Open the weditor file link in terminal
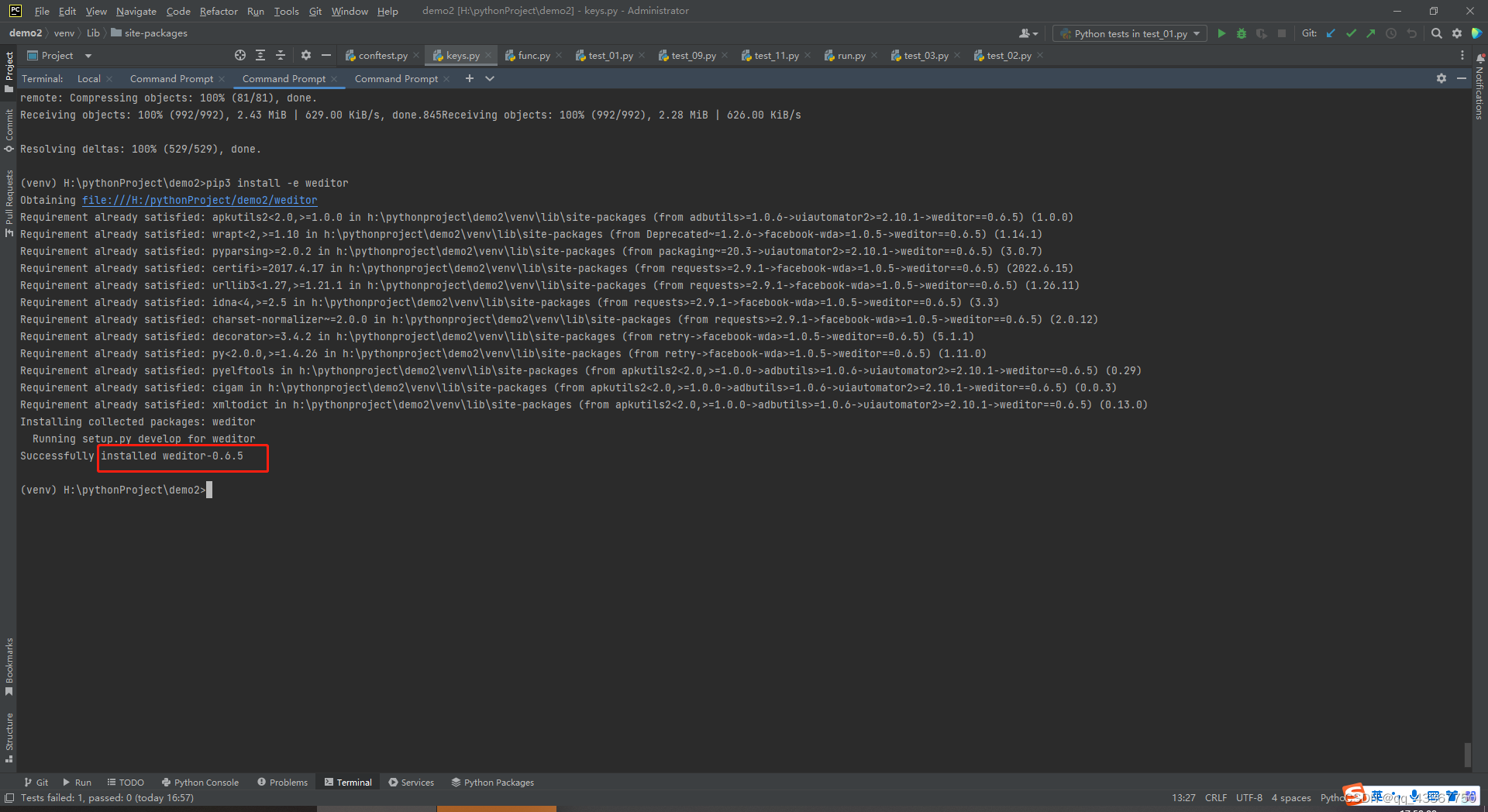 point(199,200)
